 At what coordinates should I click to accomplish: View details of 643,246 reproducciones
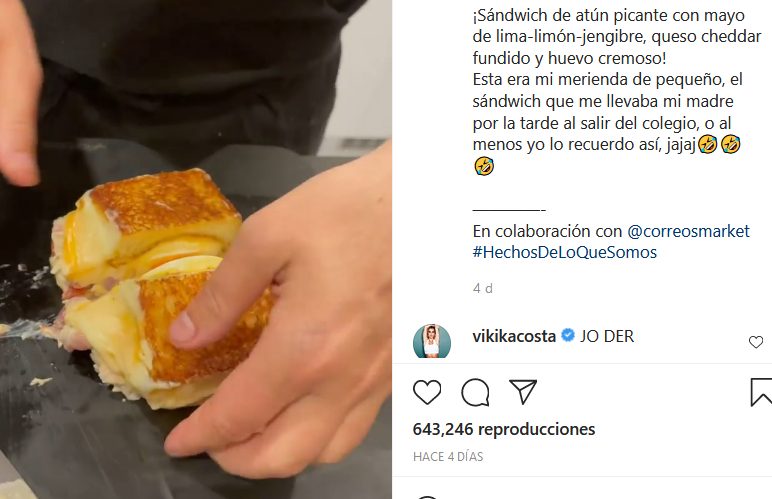pos(504,429)
